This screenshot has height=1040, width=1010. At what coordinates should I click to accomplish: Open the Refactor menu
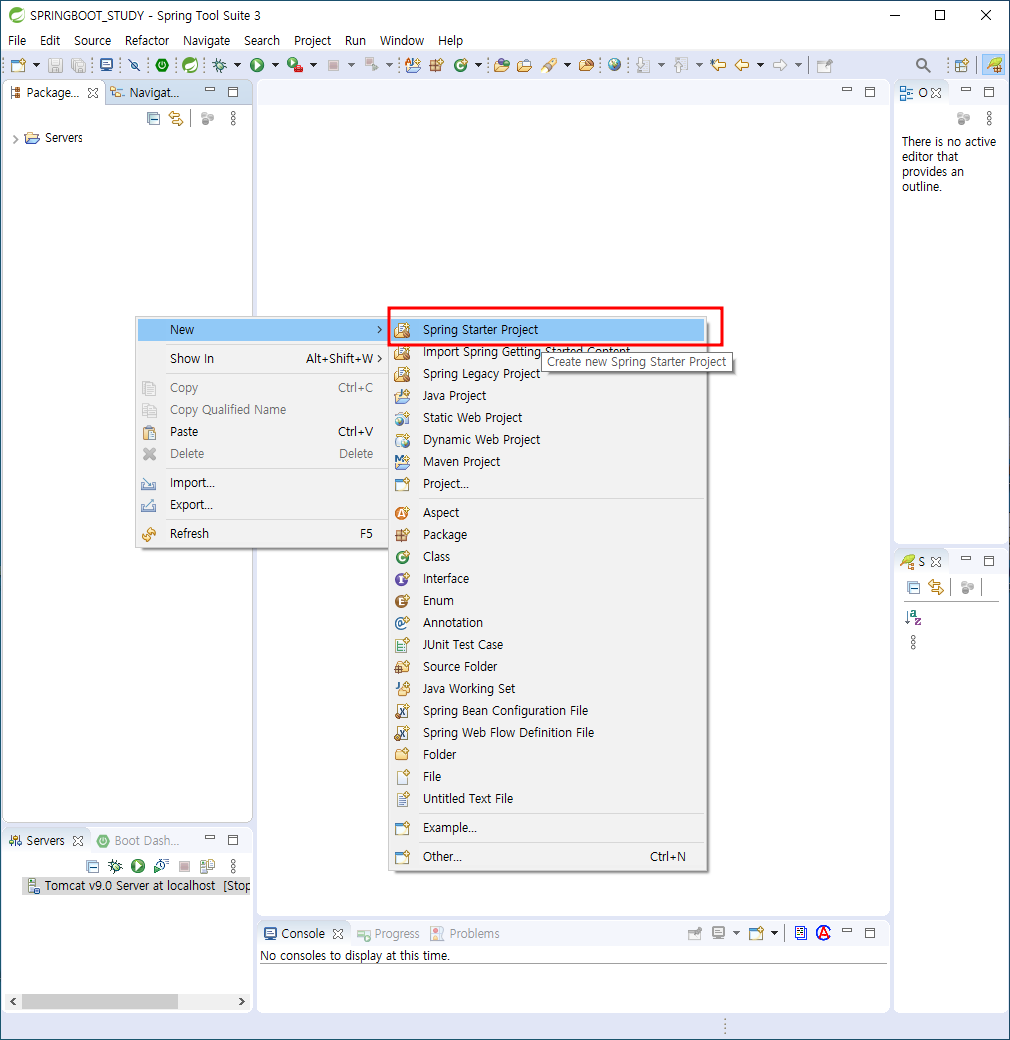[147, 40]
